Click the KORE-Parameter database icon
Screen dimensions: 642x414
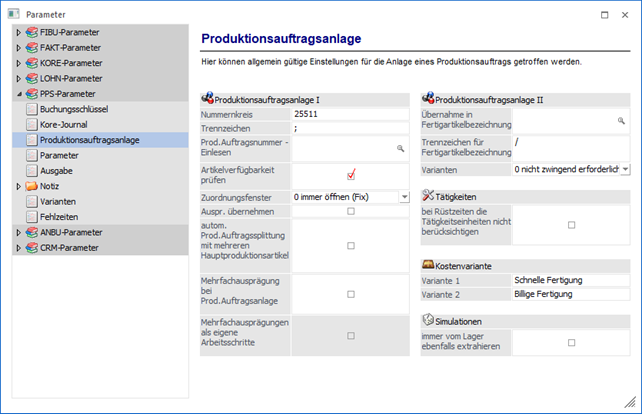pos(32,63)
